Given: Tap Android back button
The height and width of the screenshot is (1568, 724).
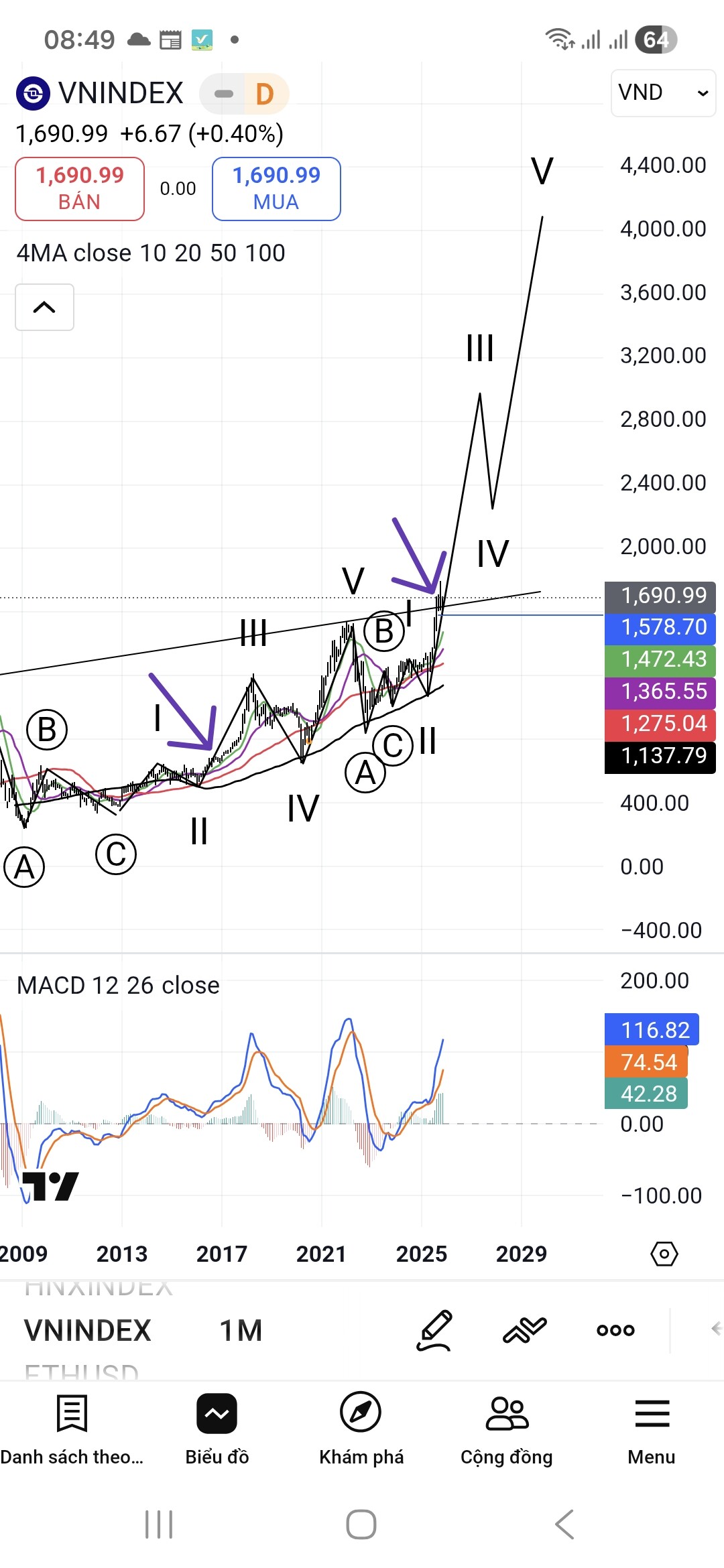Looking at the screenshot, I should [x=564, y=1524].
